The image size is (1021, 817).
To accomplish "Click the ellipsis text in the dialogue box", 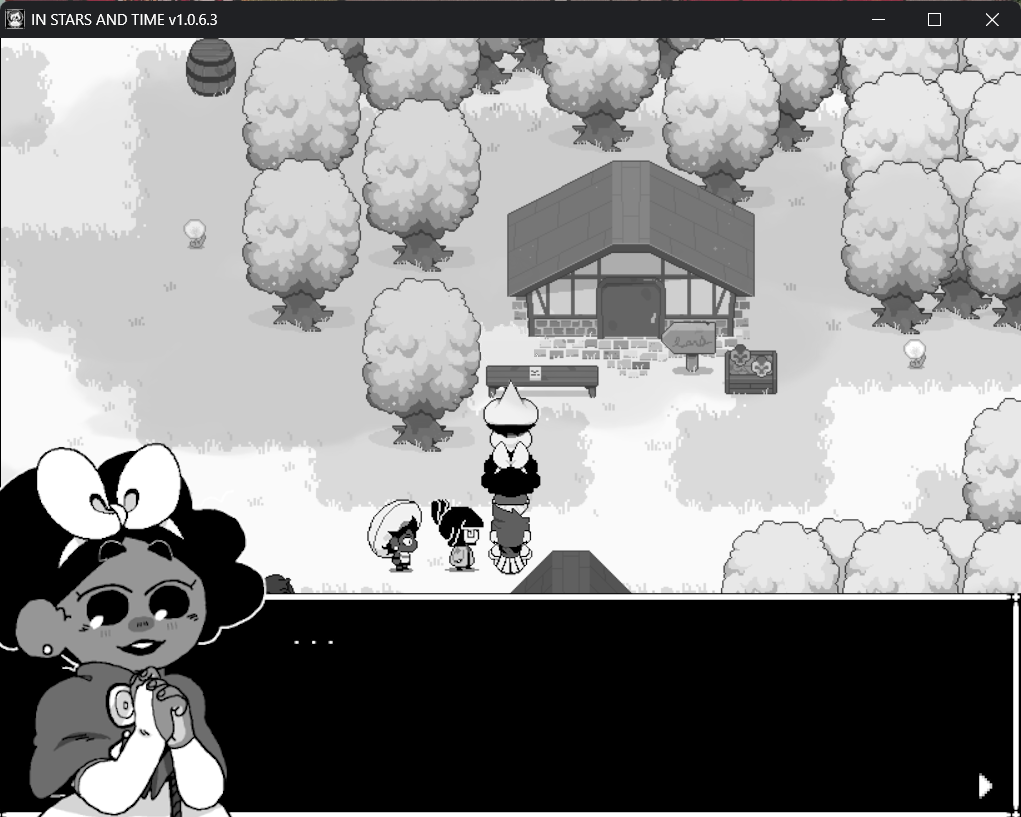I will (x=314, y=641).
